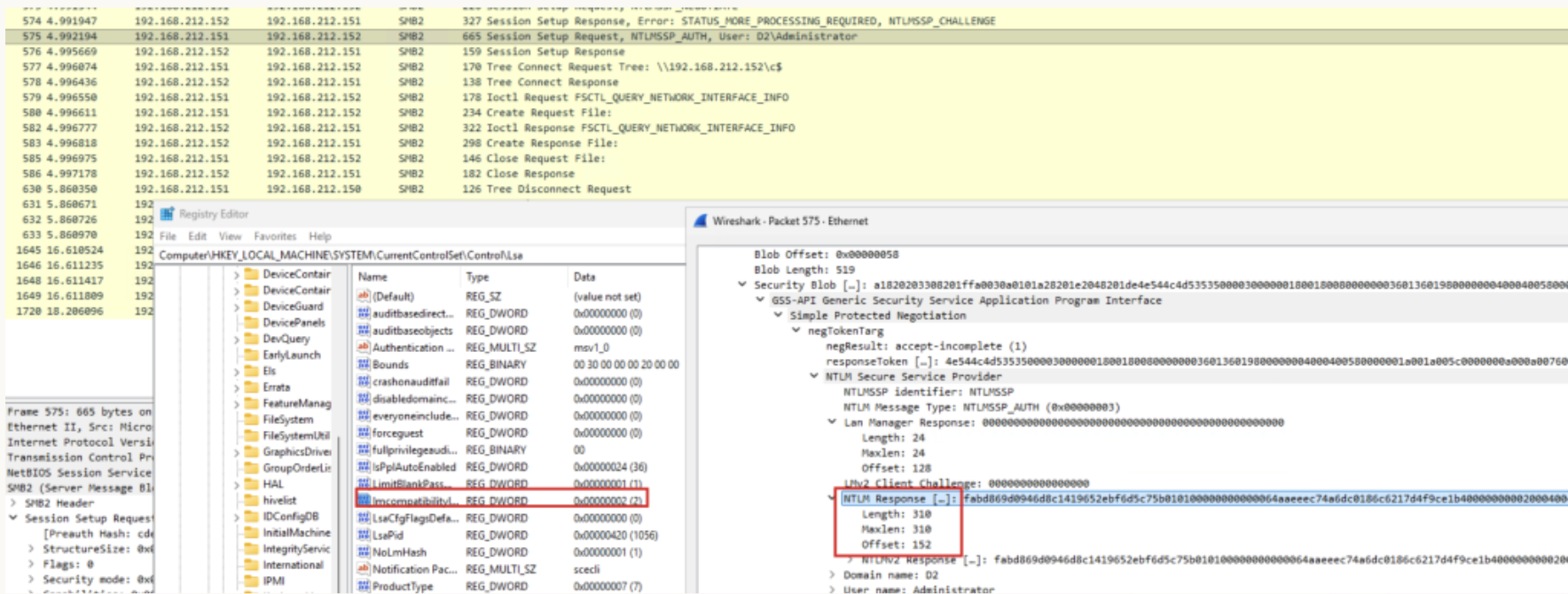Open the Edit menu in Registry Editor
The width and height of the screenshot is (1568, 594).
(x=197, y=237)
